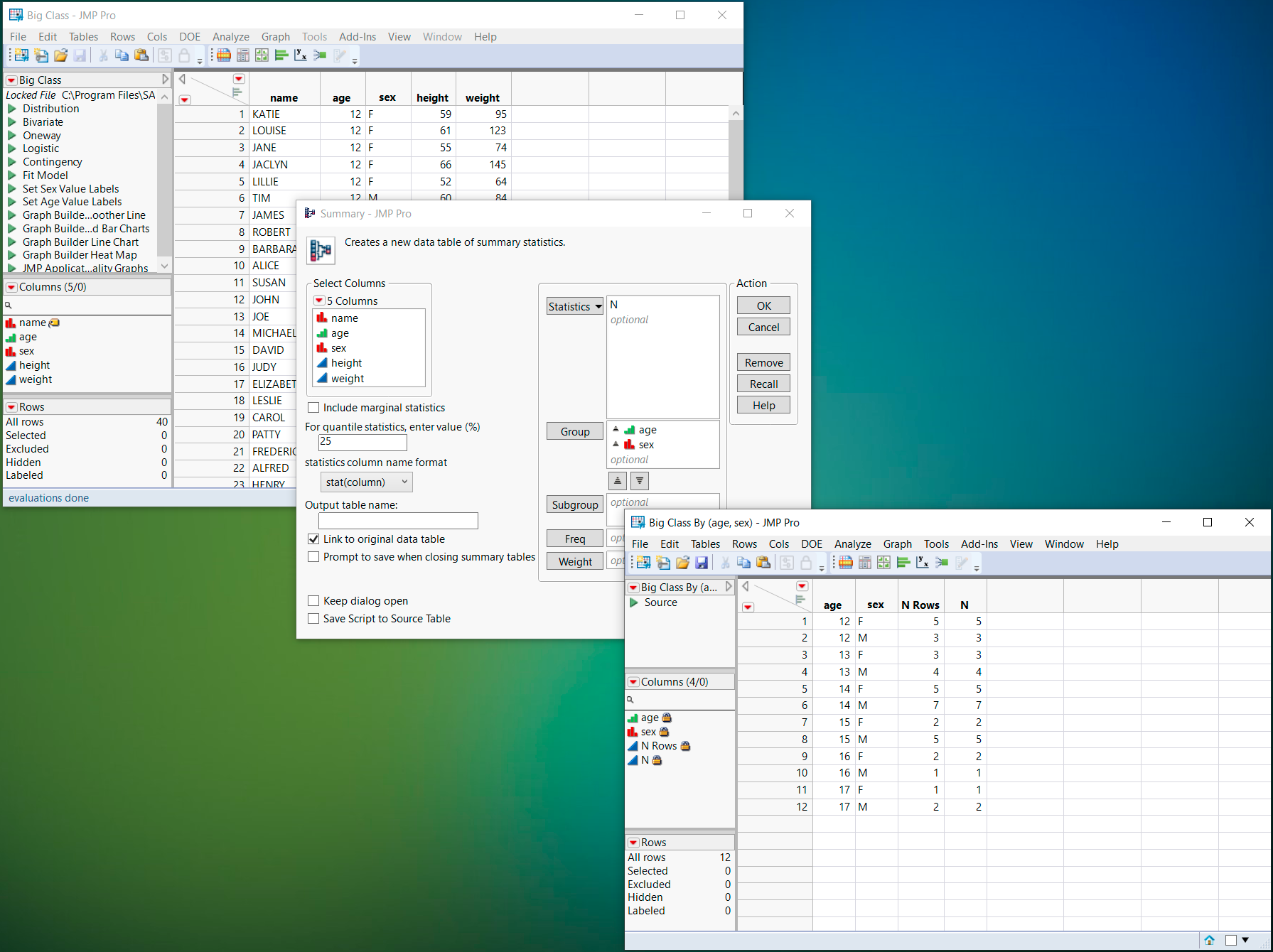1273x952 pixels.
Task: Click the Fit Model icon in Big Class By toolbar
Action: (942, 563)
